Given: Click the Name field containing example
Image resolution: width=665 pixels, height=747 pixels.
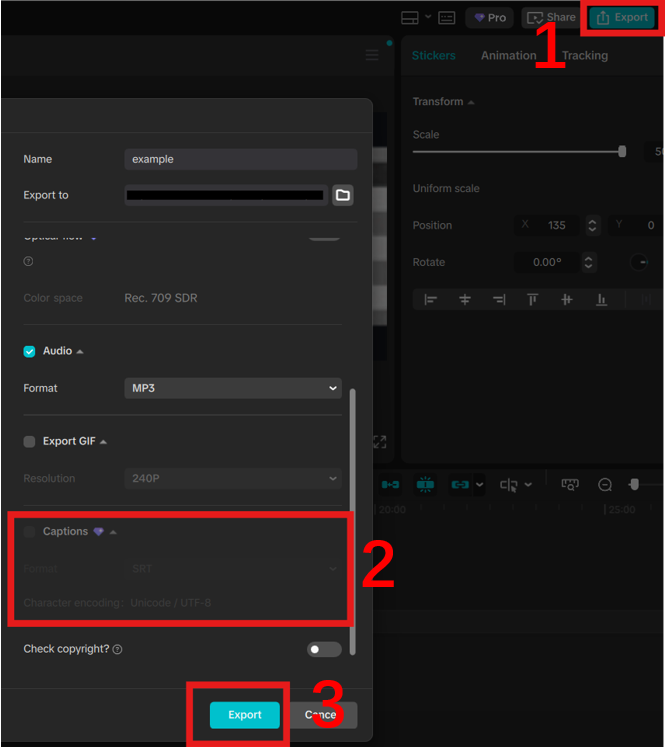Looking at the screenshot, I should tap(241, 159).
